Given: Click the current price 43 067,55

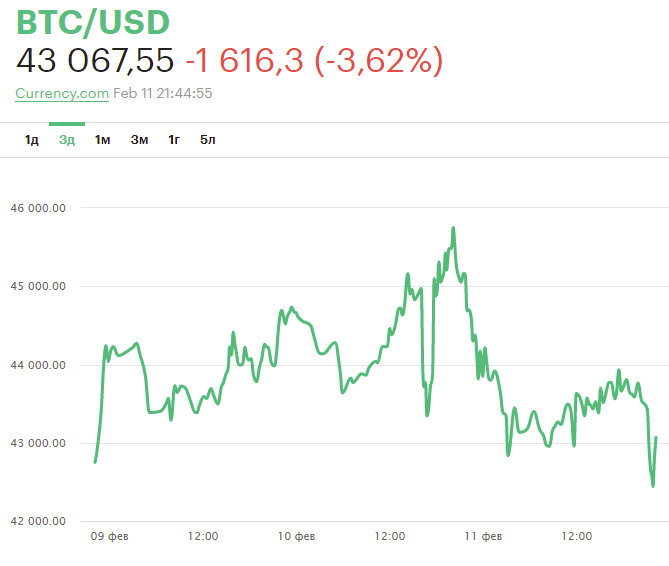Looking at the screenshot, I should [95, 61].
